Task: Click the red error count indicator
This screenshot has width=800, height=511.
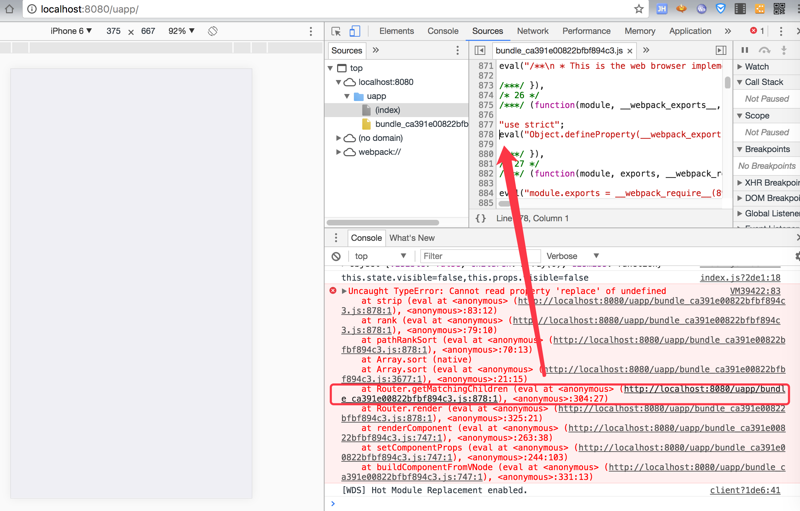Action: tap(757, 31)
